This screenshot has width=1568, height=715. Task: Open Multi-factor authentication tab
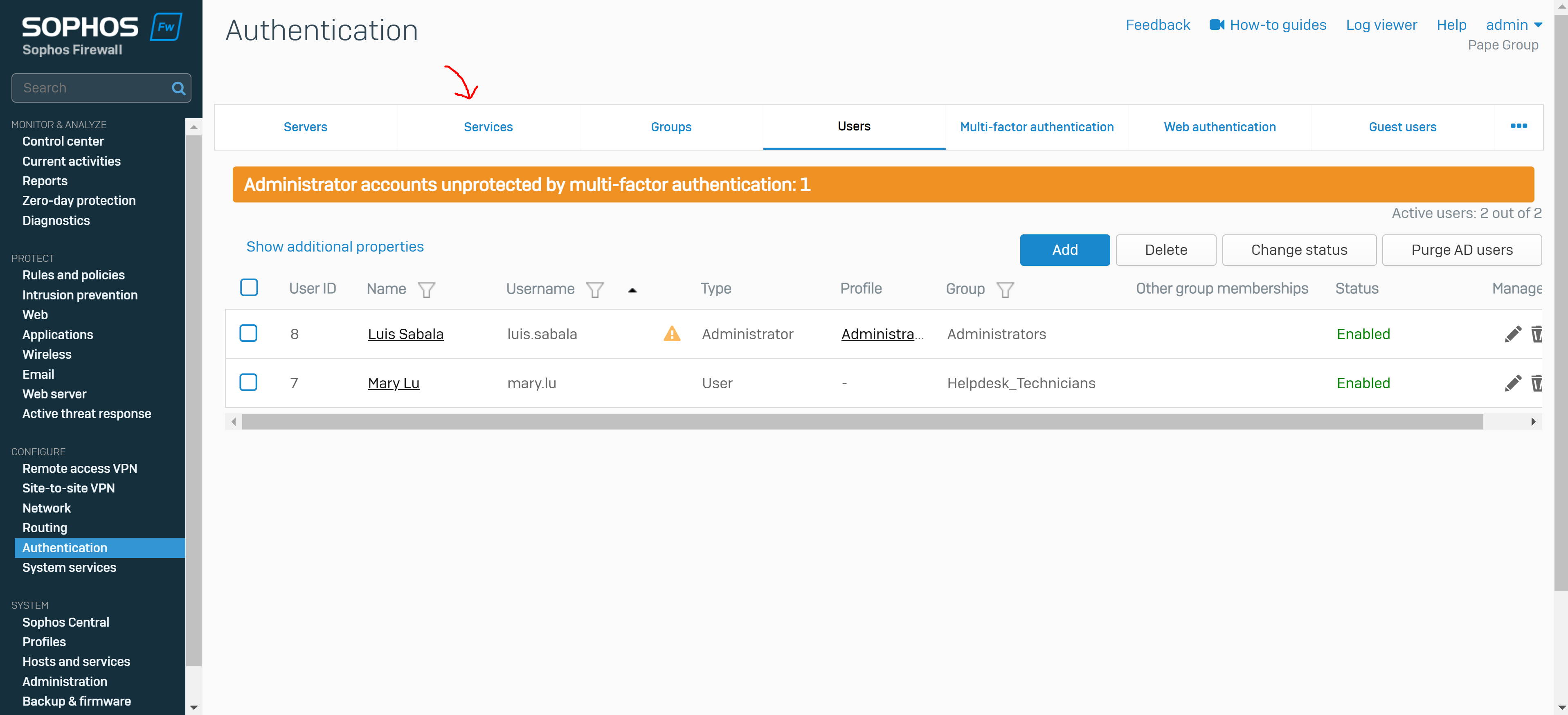[x=1037, y=127]
